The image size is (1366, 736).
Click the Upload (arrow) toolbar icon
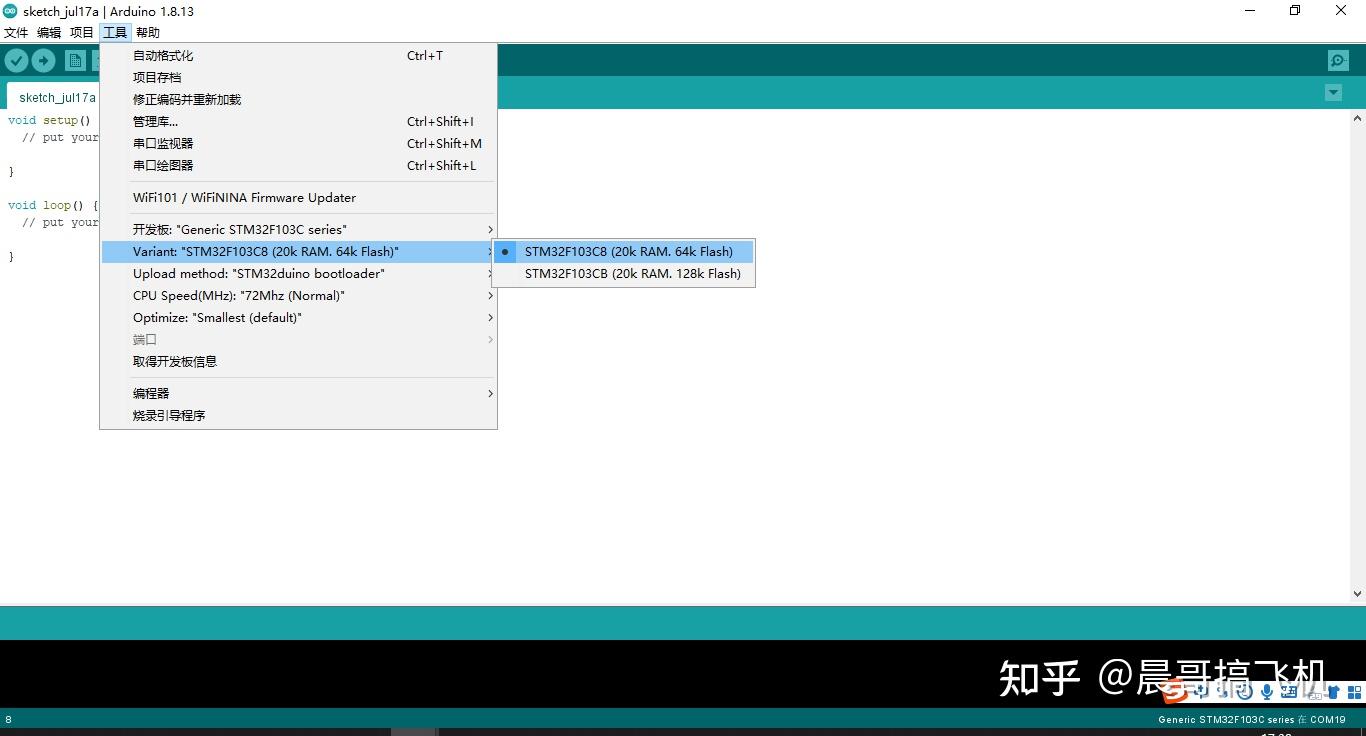tap(43, 60)
